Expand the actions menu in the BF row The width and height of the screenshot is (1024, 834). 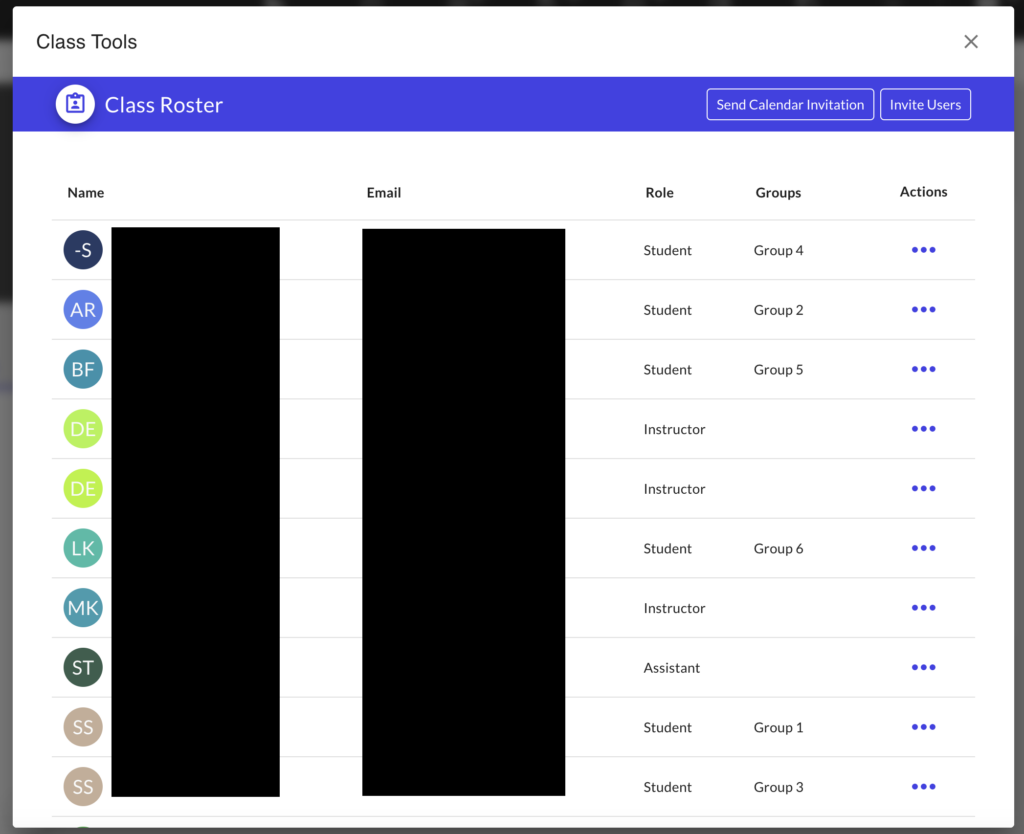tap(923, 369)
